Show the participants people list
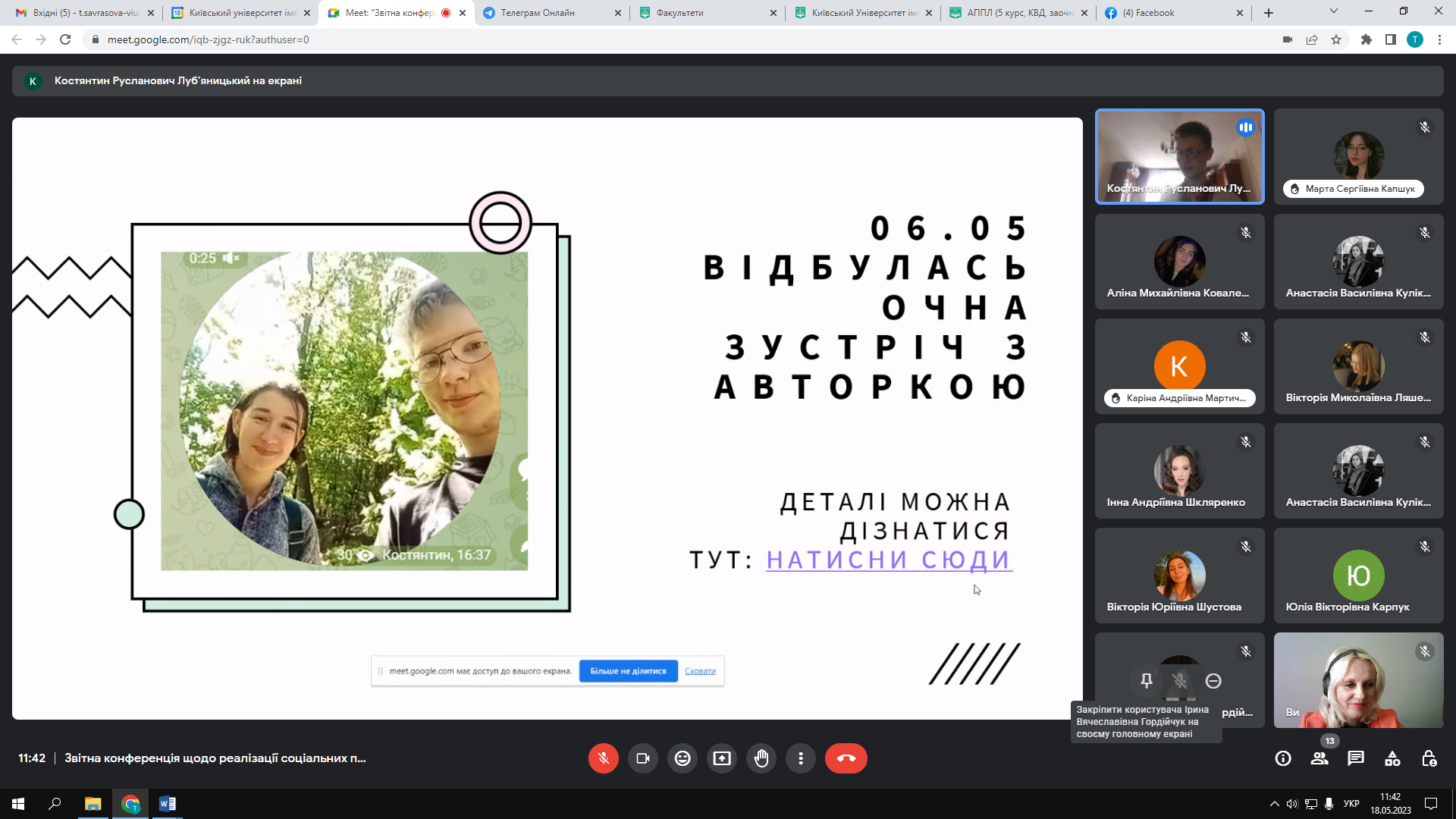 point(1319,758)
